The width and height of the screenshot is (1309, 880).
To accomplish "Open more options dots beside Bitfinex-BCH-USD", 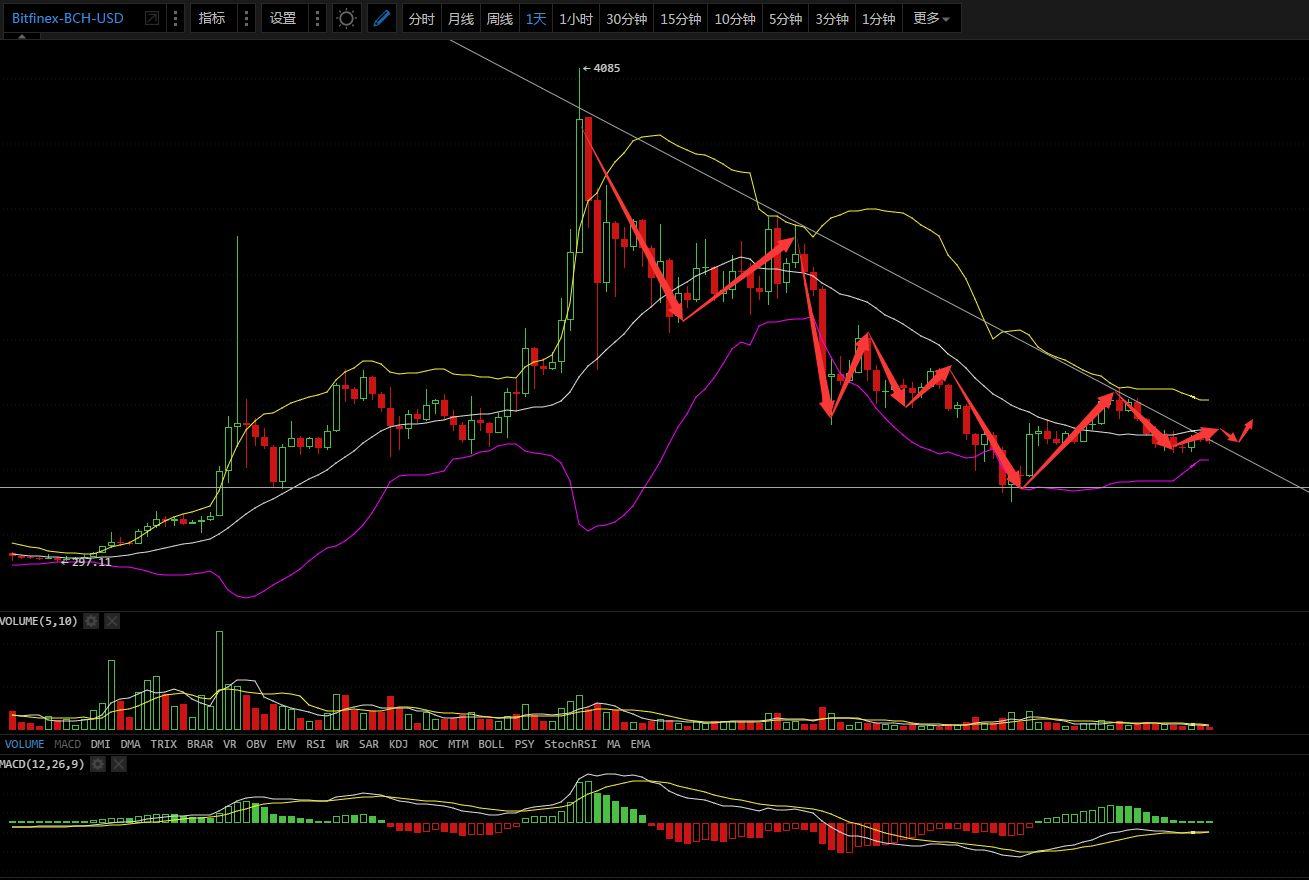I will [176, 18].
